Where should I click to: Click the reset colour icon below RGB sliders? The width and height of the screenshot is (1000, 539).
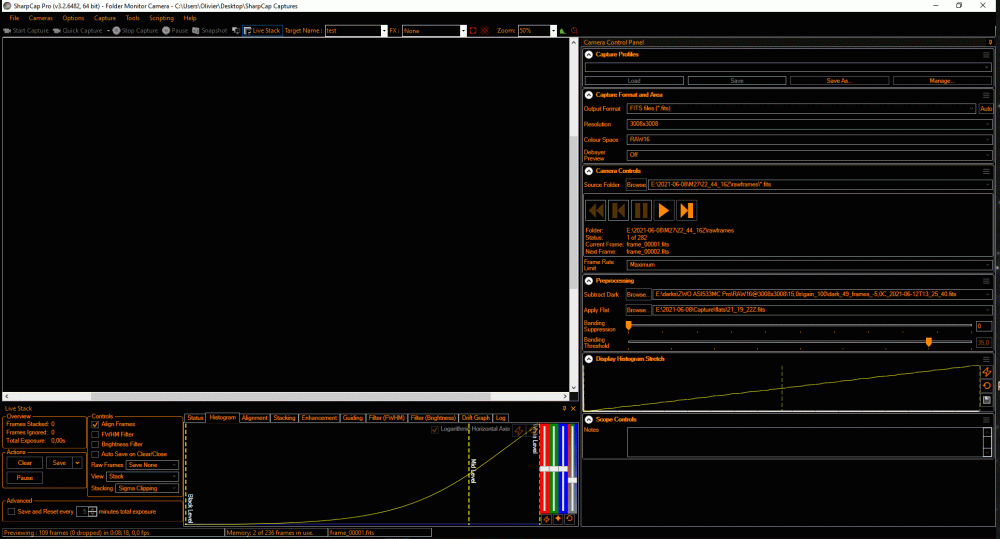[570, 519]
